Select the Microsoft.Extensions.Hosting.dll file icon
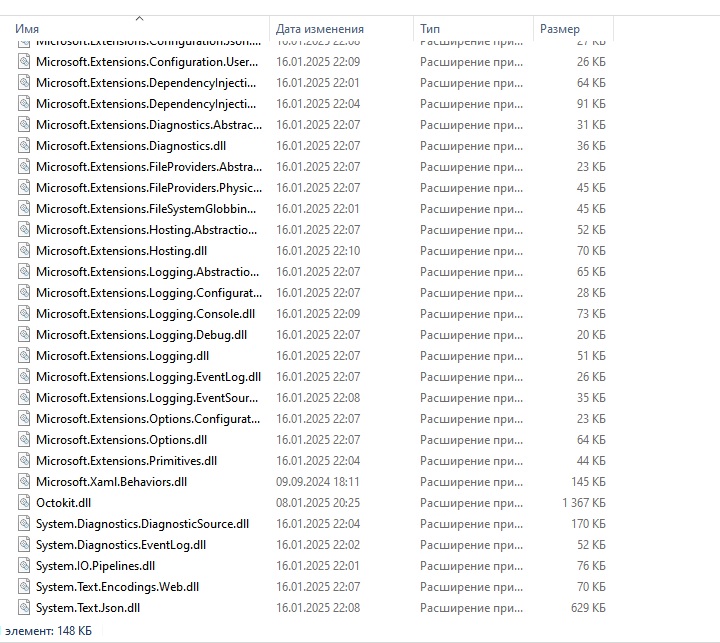 click(x=24, y=251)
